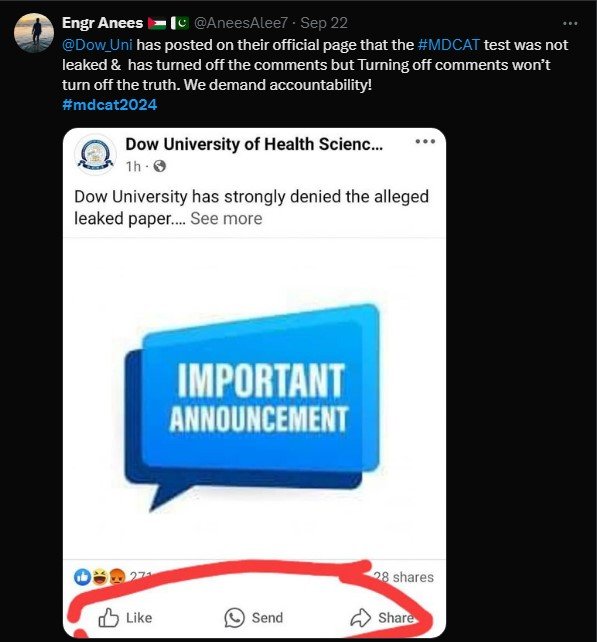Image resolution: width=597 pixels, height=642 pixels.
Task: Open the Important Announcement image
Action: click(x=254, y=398)
